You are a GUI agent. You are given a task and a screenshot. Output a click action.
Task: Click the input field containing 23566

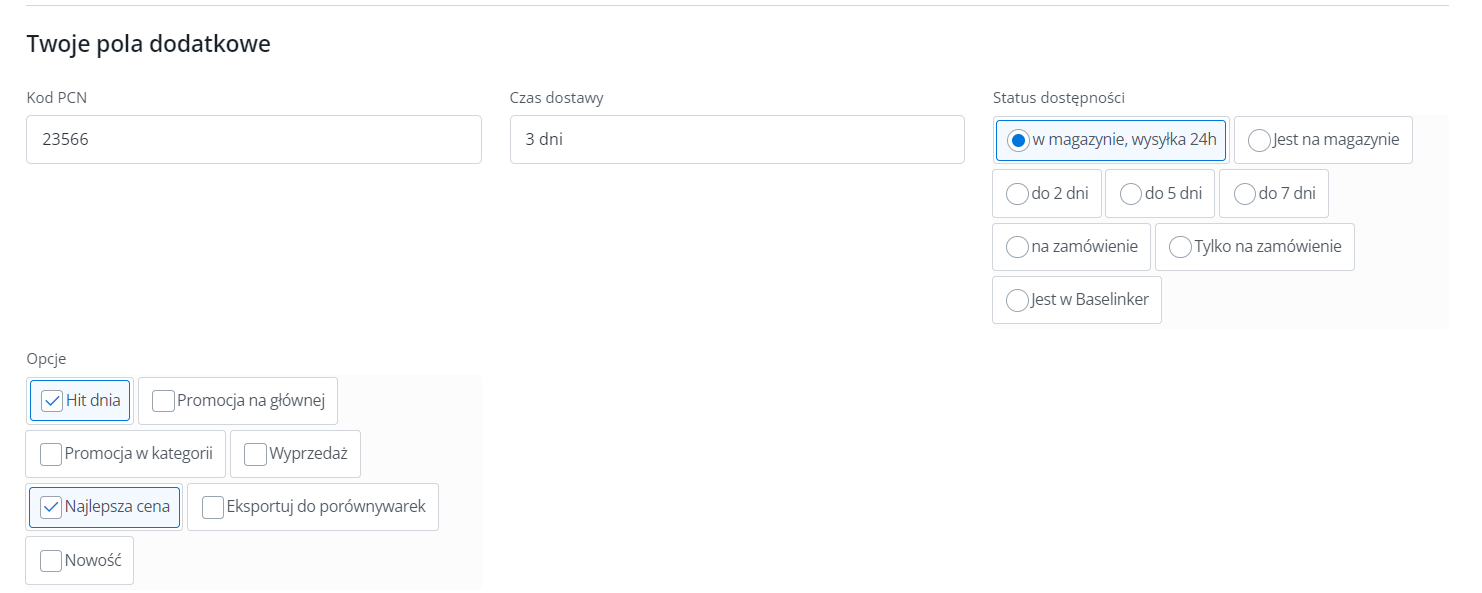pos(254,140)
